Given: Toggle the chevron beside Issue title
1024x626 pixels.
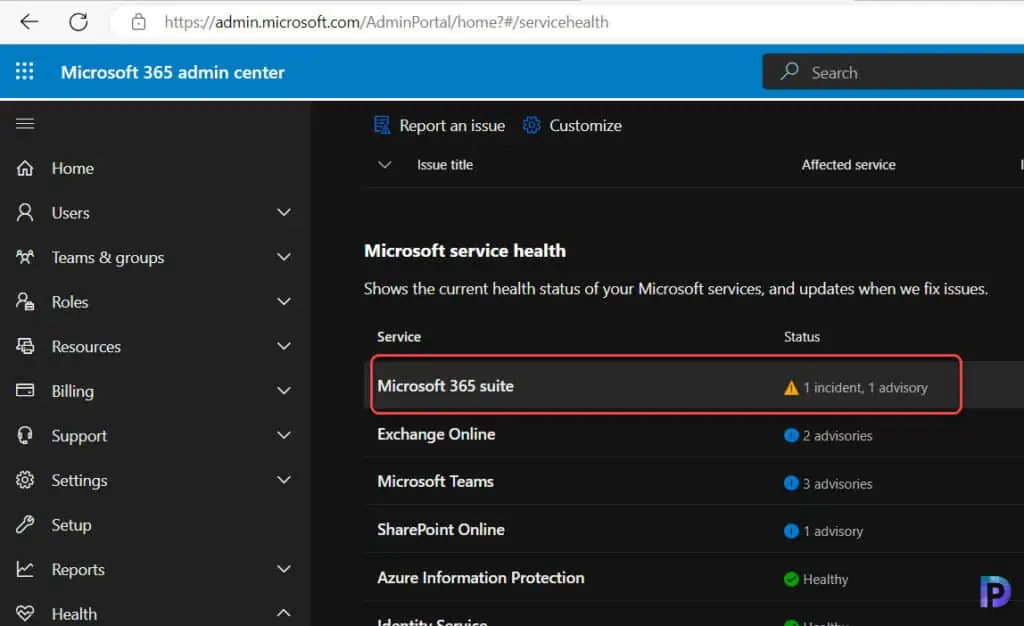Looking at the screenshot, I should (385, 164).
